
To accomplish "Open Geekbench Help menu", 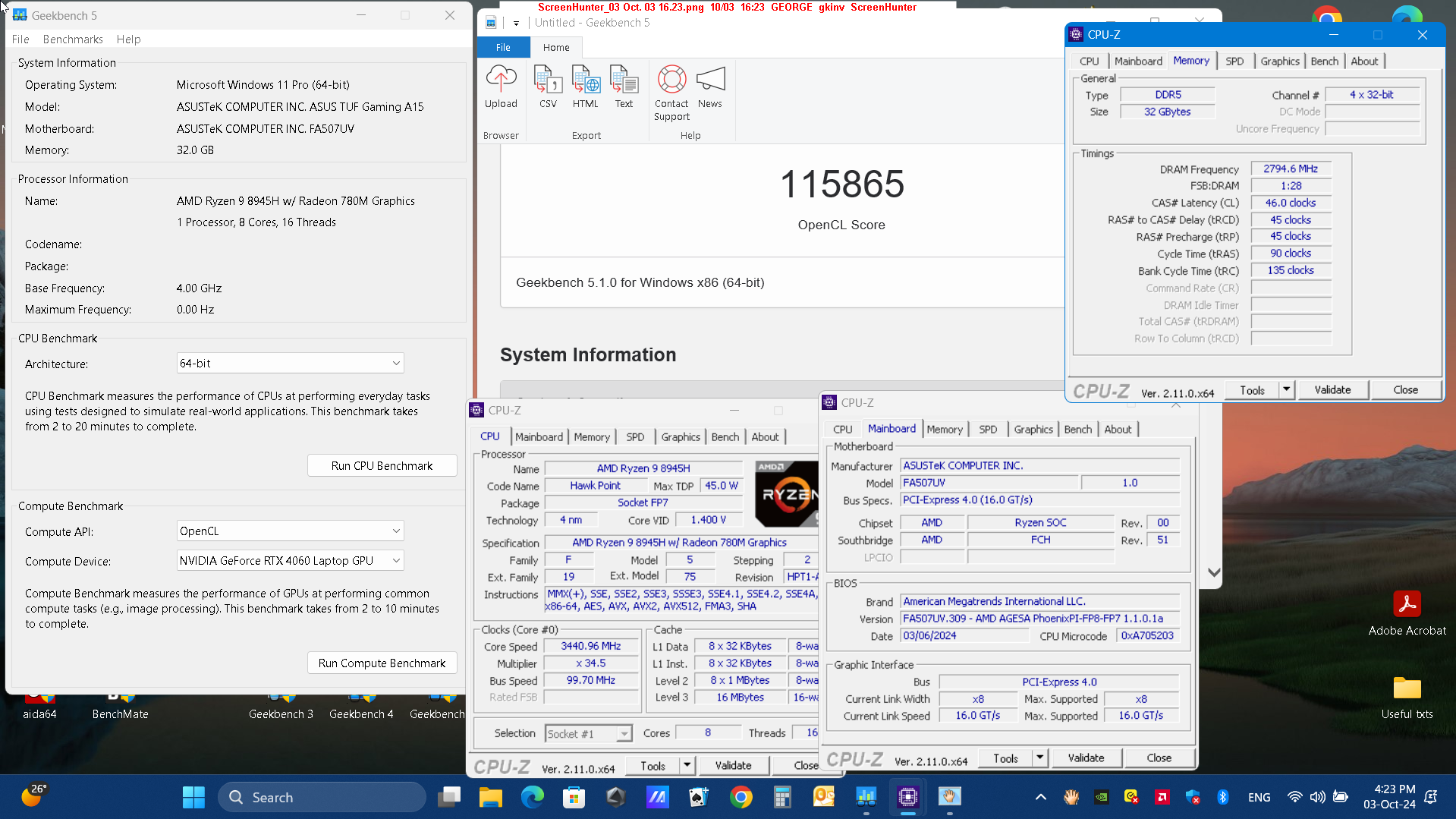I will pos(128,39).
